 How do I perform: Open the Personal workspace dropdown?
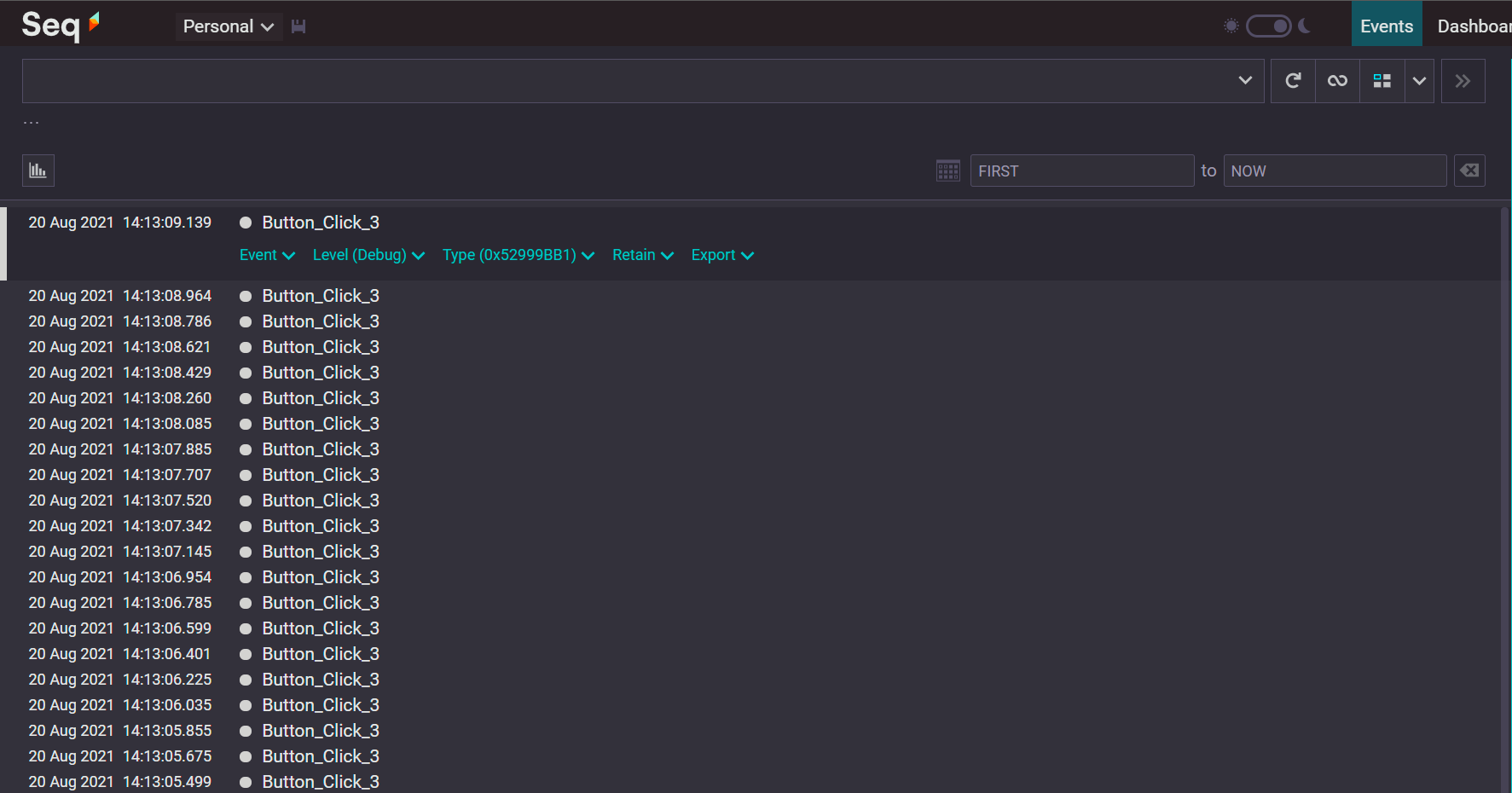pyautogui.click(x=229, y=26)
